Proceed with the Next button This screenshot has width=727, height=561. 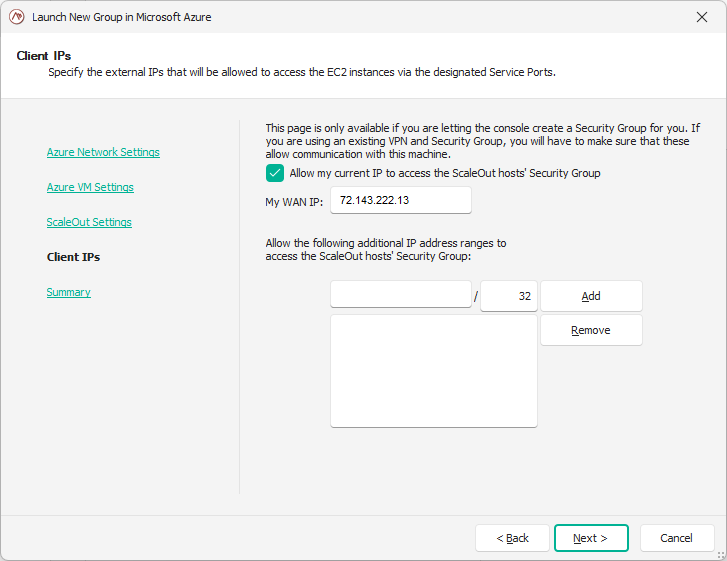pos(591,538)
